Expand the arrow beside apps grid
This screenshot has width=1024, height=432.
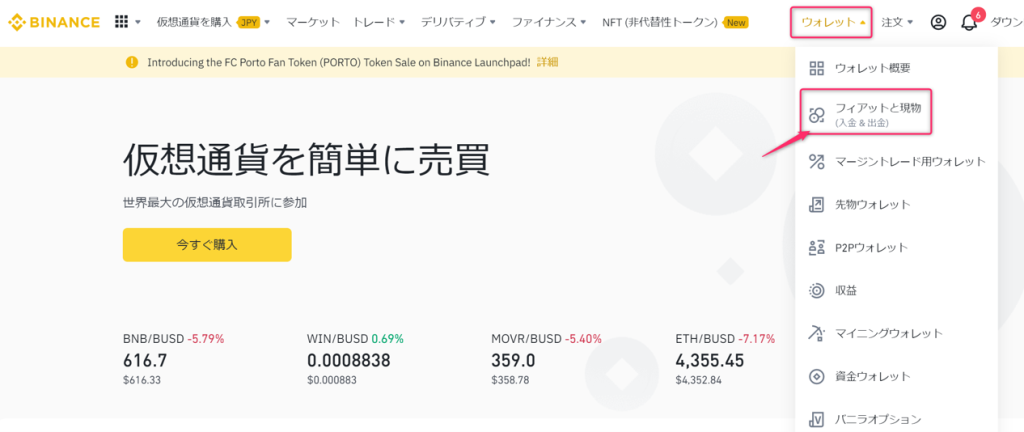138,22
